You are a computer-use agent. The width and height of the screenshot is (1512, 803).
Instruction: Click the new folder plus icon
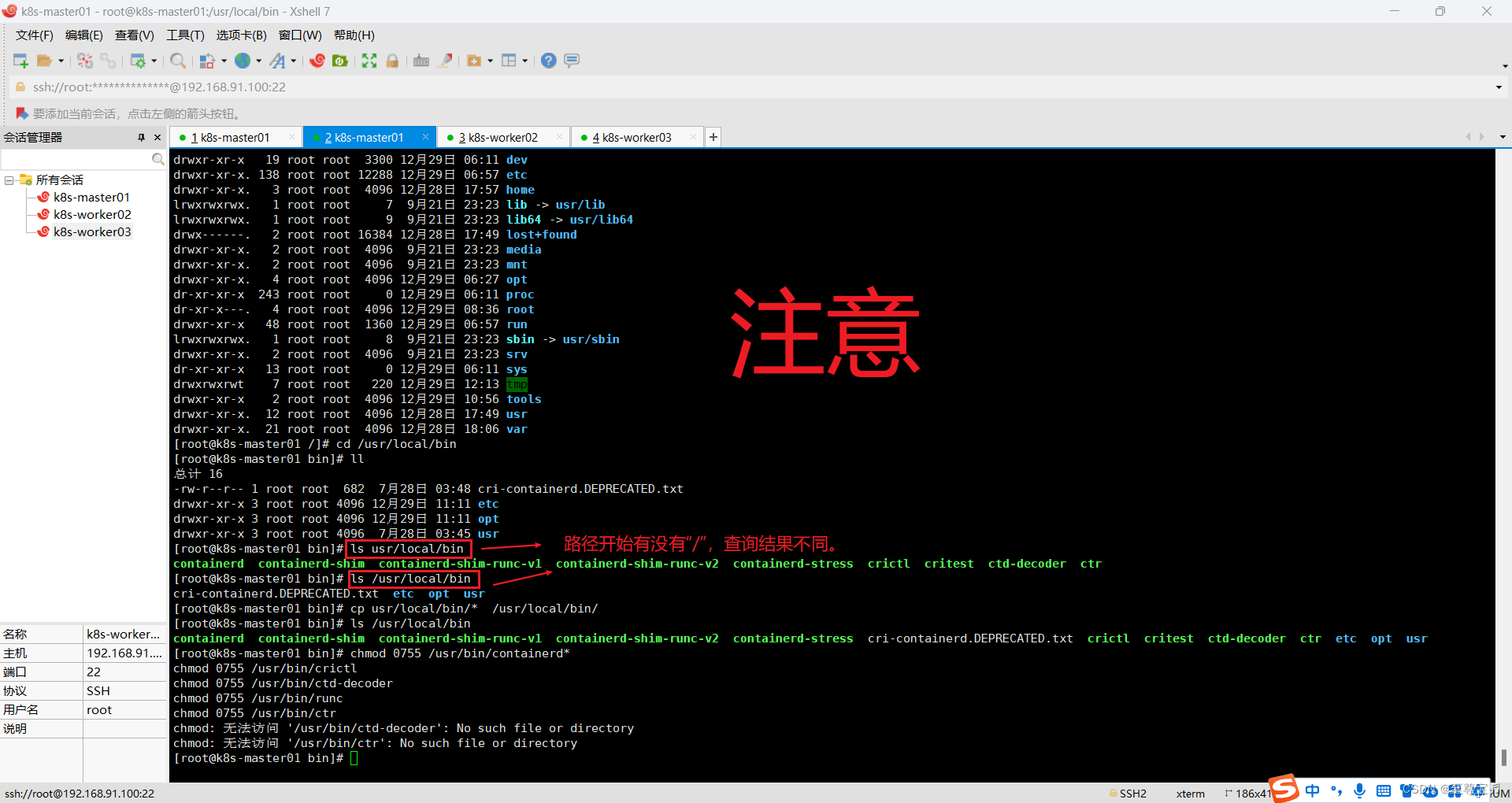pyautogui.click(x=474, y=61)
